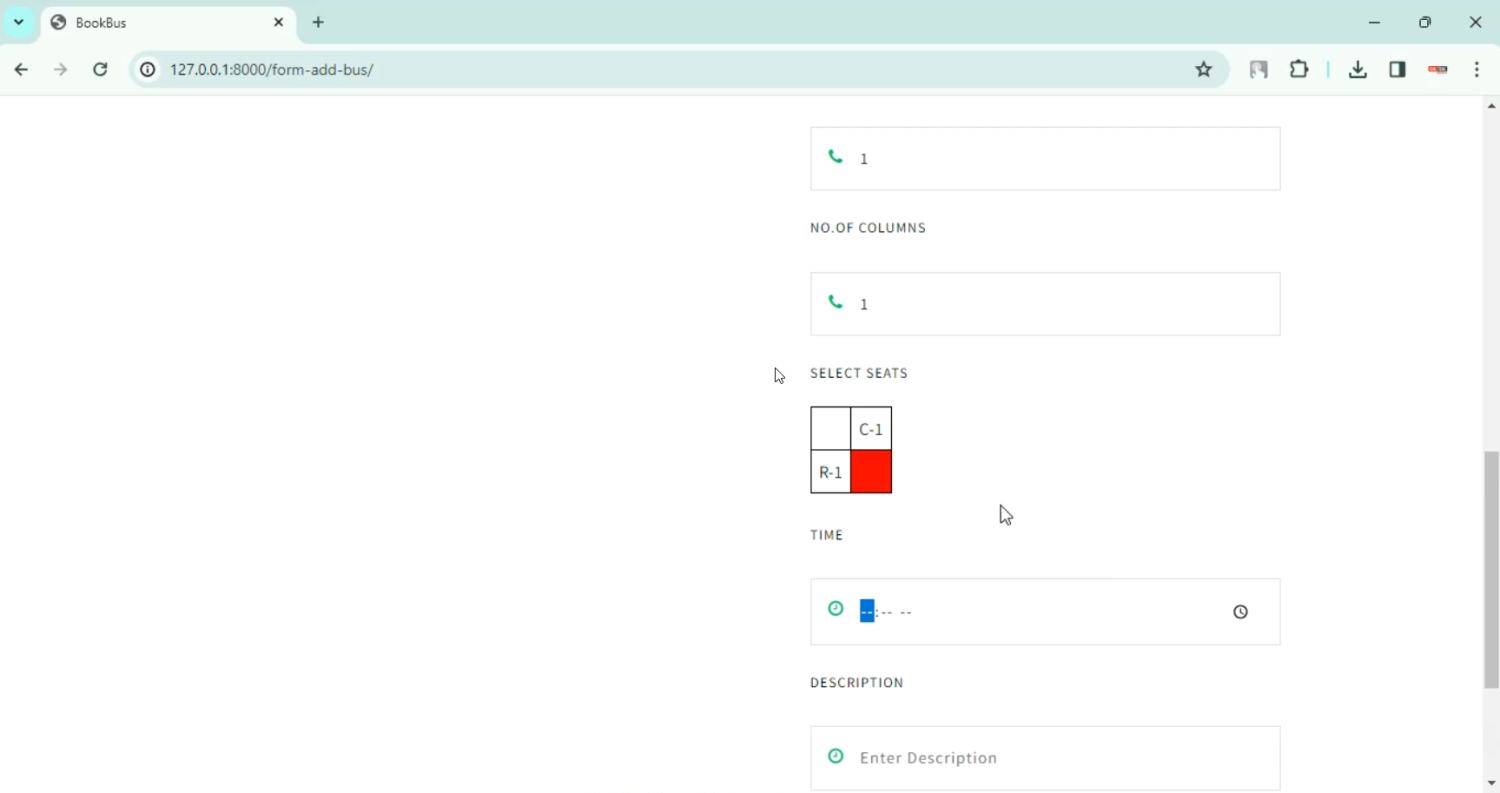Open the time picker clock icon
This screenshot has height=793, width=1500.
coord(1240,612)
